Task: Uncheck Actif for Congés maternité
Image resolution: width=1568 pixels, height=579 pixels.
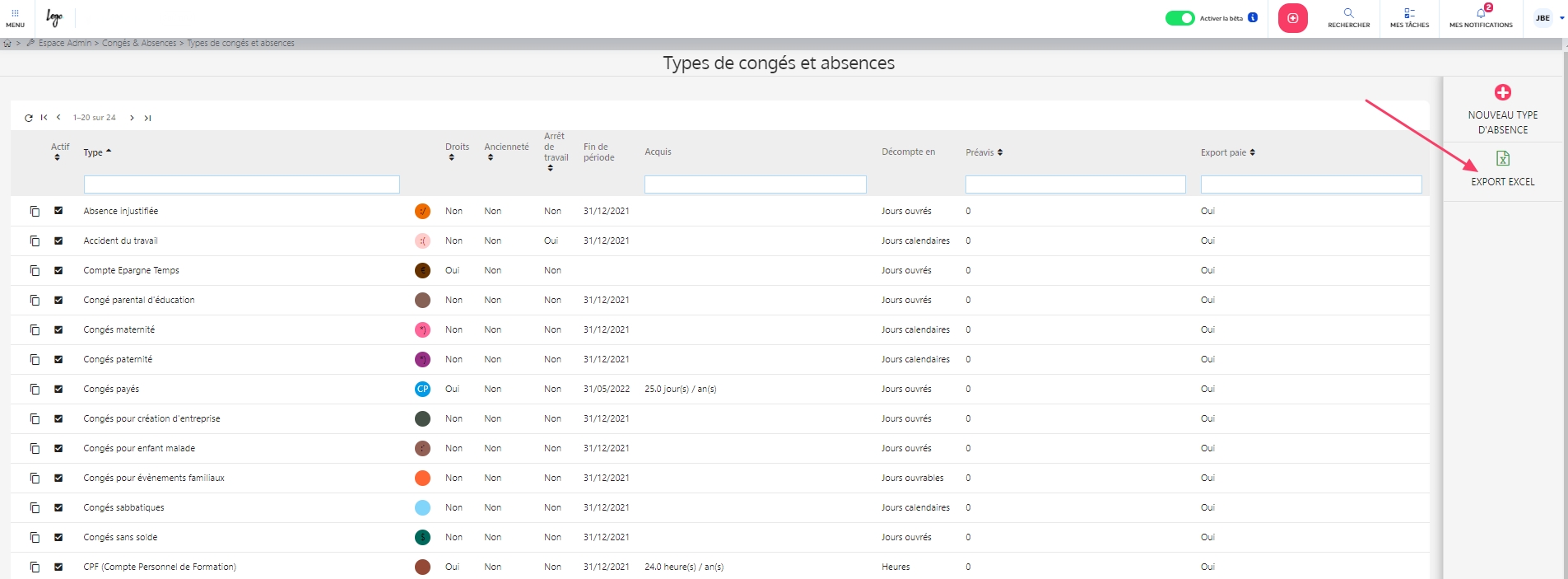Action: (x=58, y=329)
